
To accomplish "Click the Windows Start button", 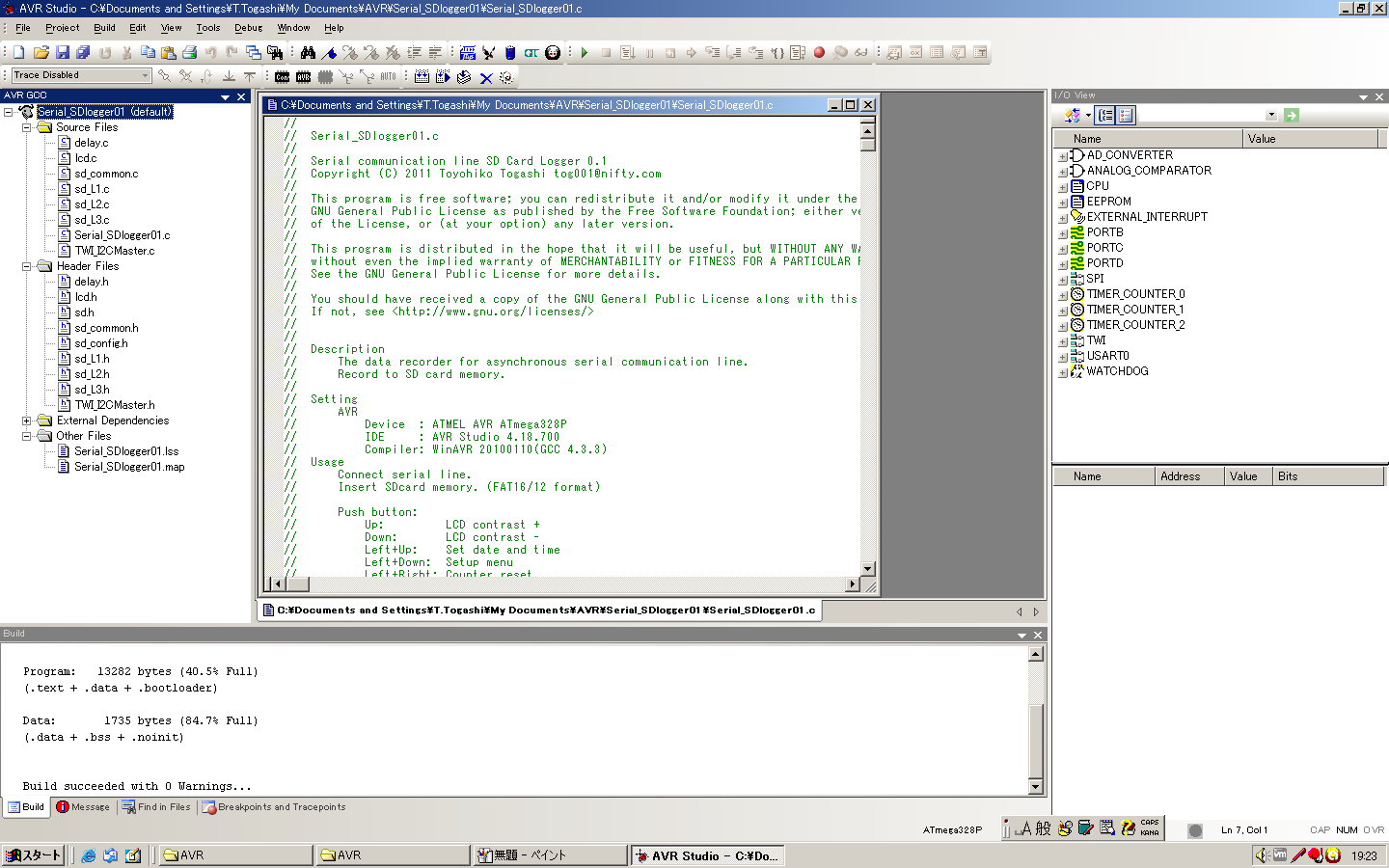I will [x=34, y=855].
